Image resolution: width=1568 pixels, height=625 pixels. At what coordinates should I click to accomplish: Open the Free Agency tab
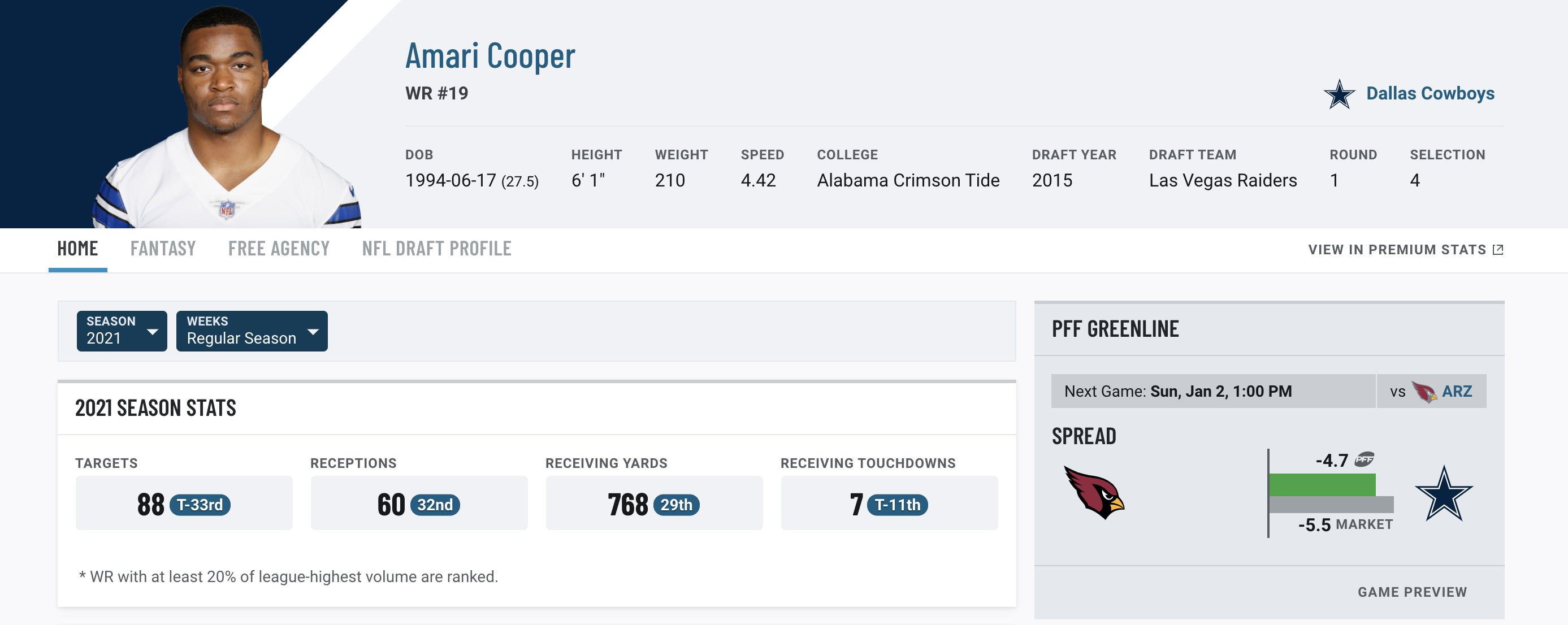pos(279,248)
